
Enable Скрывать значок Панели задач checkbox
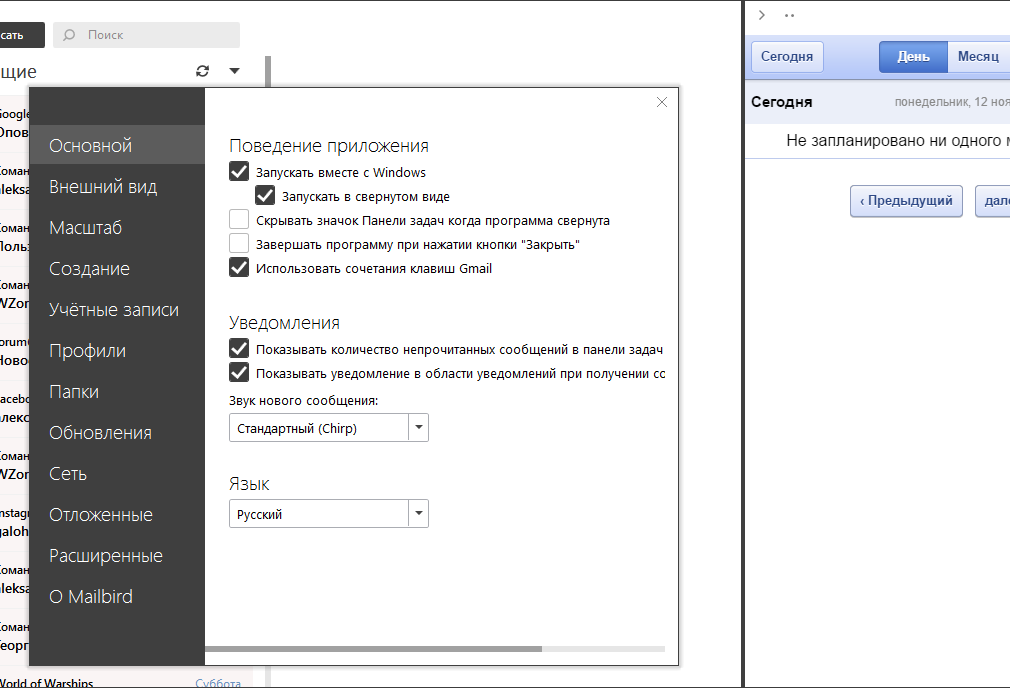239,219
